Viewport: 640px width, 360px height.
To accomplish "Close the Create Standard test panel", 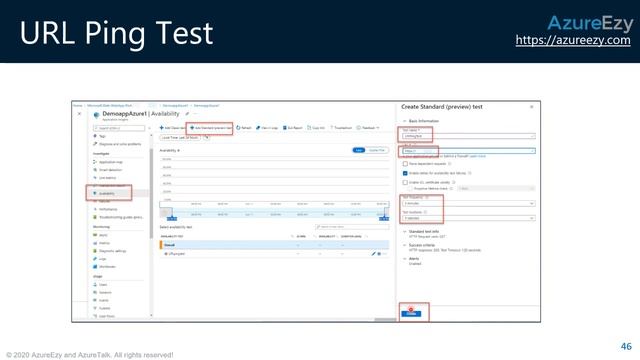I will pyautogui.click(x=531, y=107).
